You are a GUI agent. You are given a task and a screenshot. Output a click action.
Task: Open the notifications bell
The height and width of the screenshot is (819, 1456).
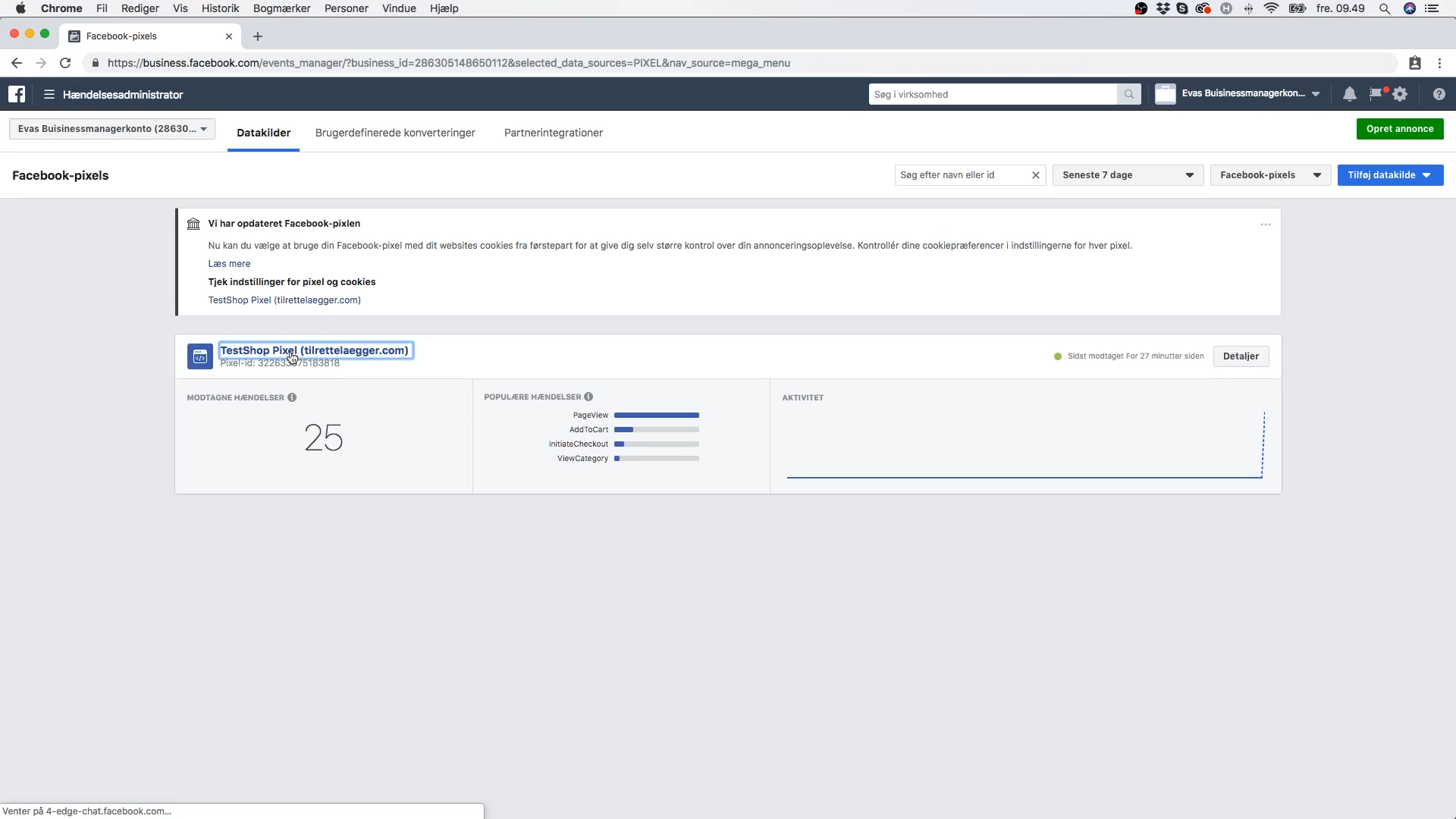(1350, 94)
